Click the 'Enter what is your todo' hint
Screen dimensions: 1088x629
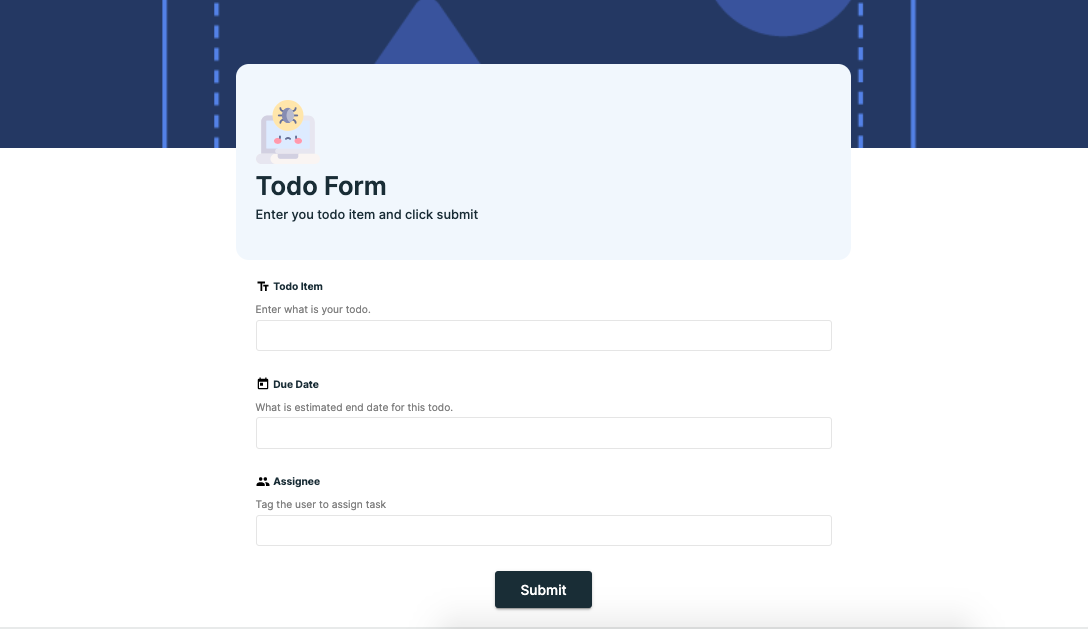313,309
